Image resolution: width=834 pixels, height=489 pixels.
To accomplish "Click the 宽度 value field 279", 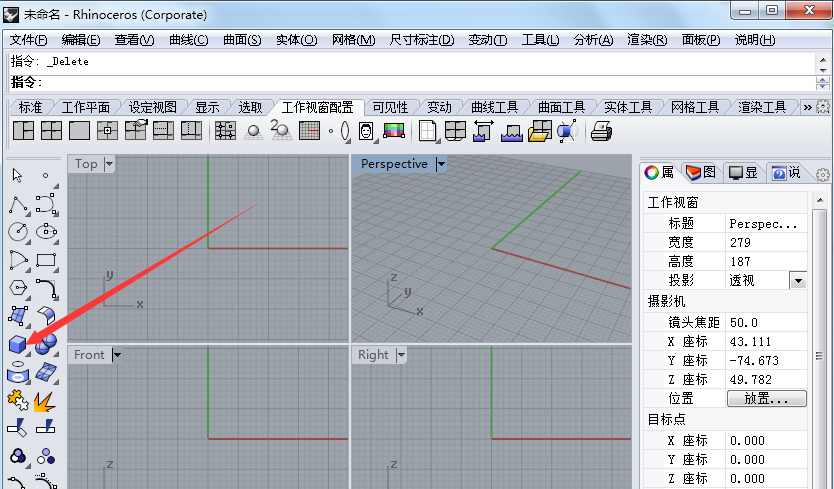I will pos(766,243).
